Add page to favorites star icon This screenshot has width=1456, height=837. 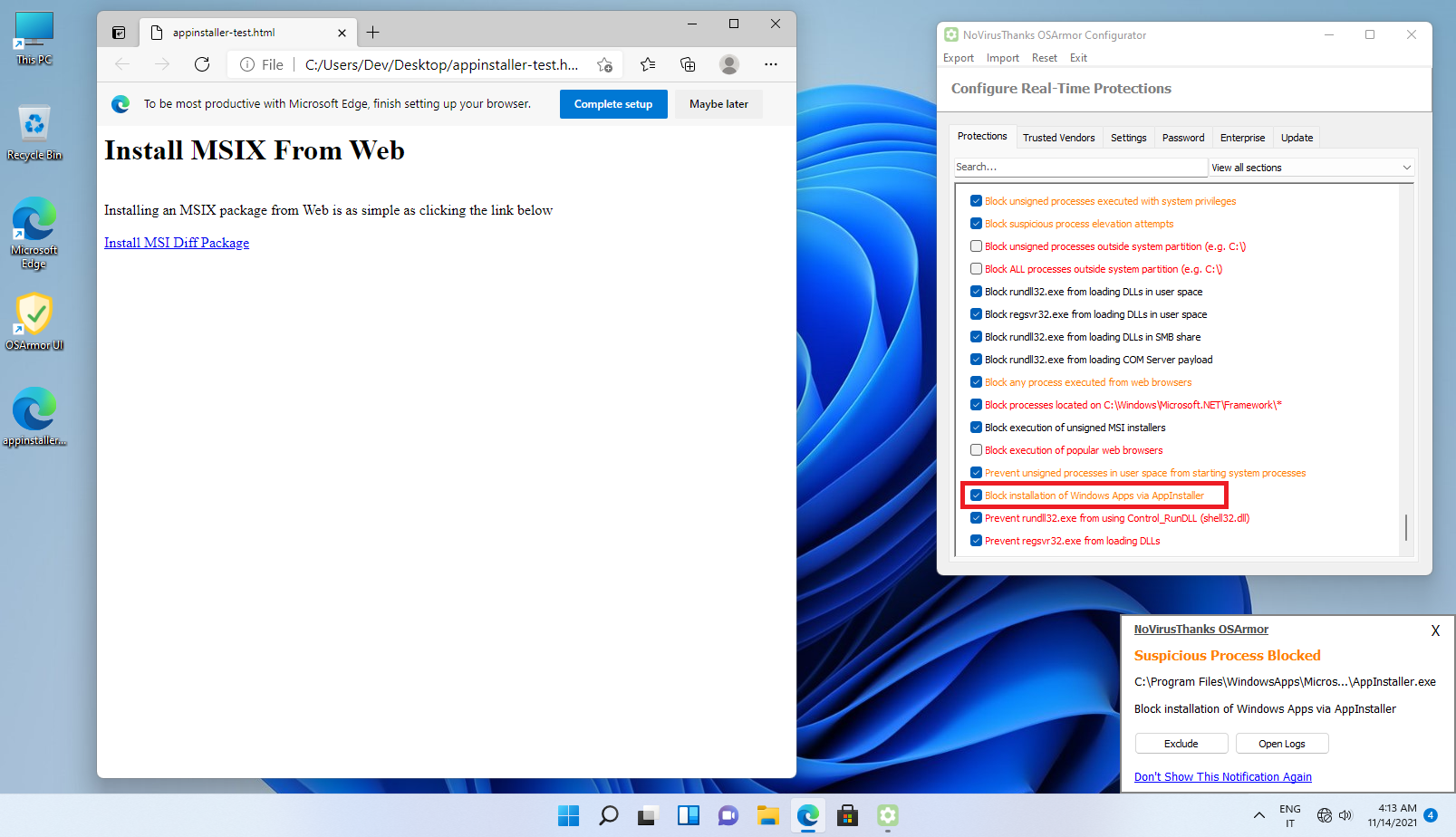pos(604,64)
